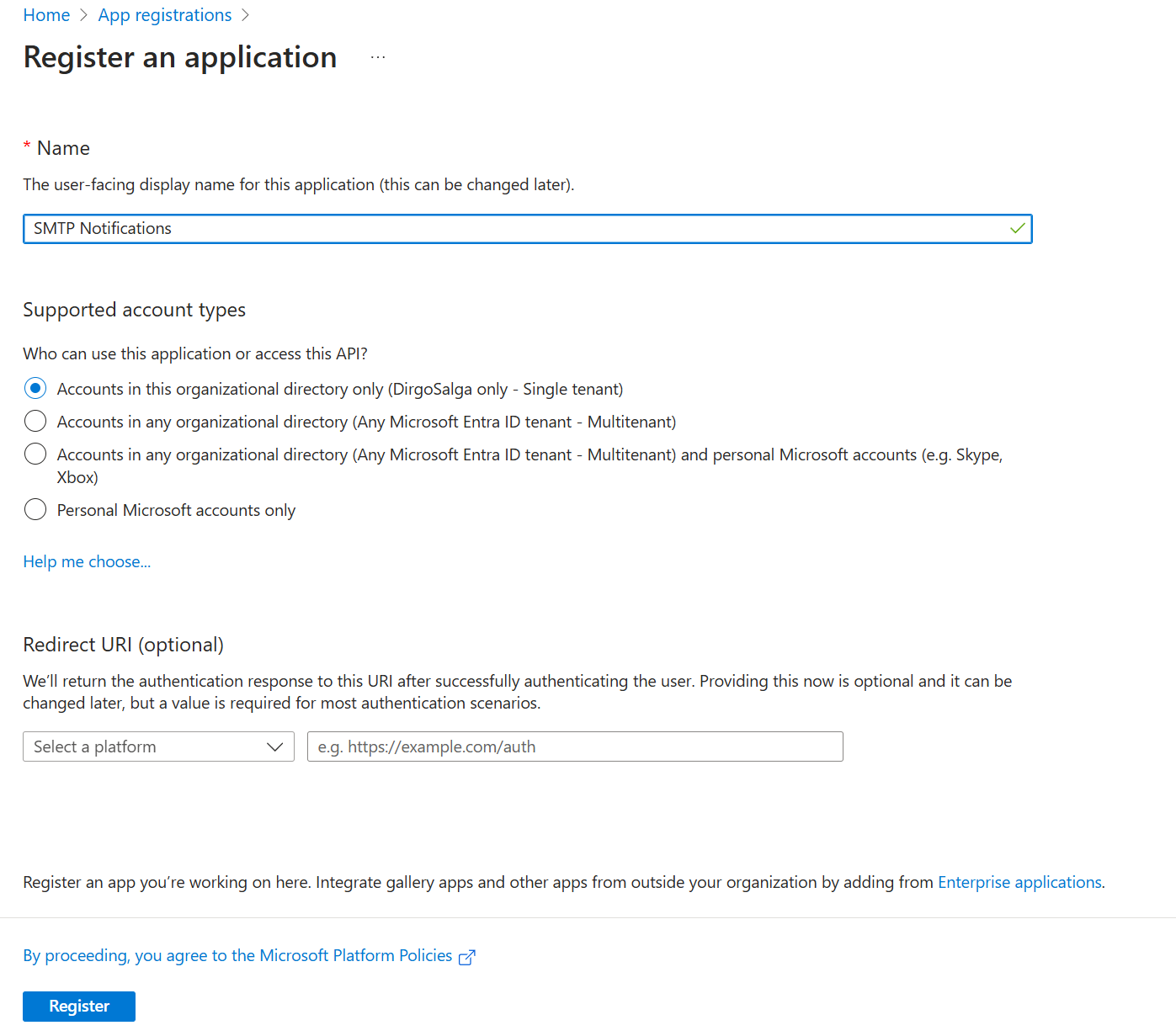Pick Personal Microsoft accounts only
The width and height of the screenshot is (1176, 1036).
coord(35,510)
